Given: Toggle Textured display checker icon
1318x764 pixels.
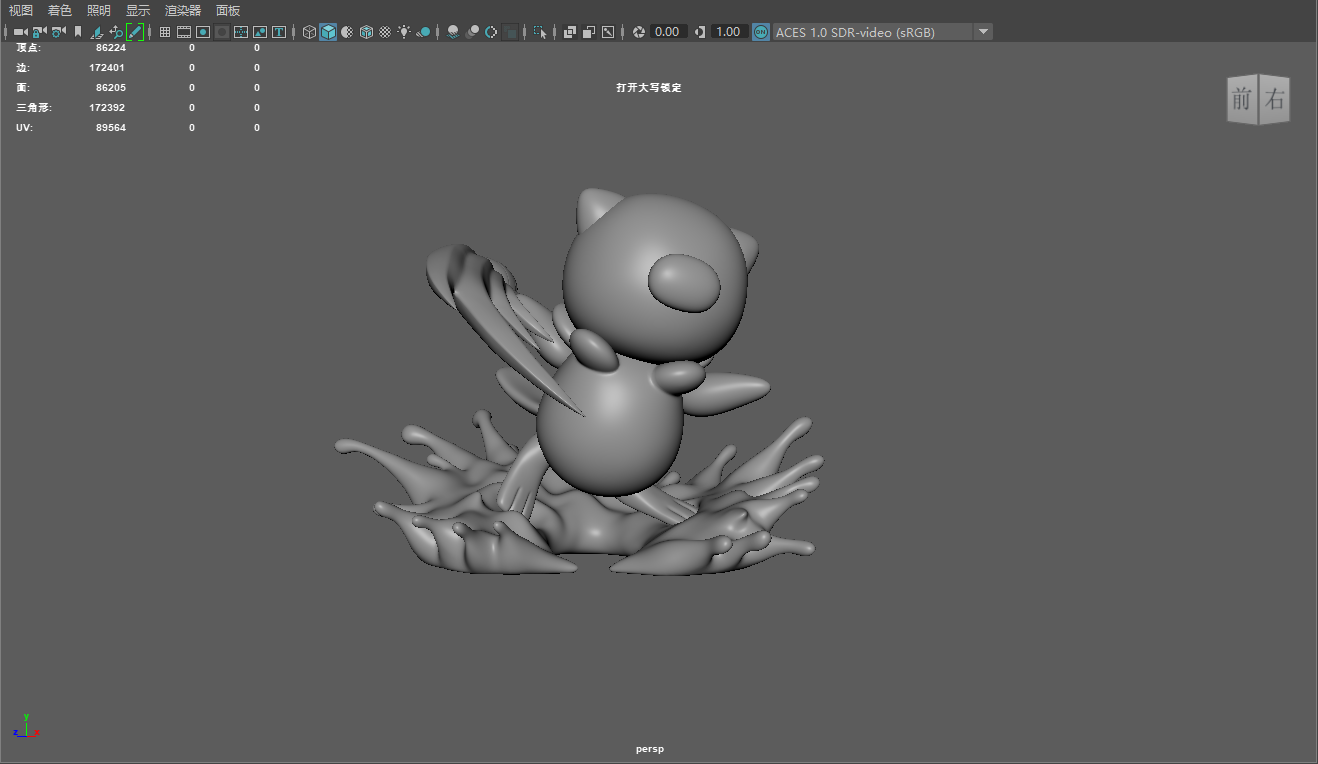Looking at the screenshot, I should click(385, 32).
